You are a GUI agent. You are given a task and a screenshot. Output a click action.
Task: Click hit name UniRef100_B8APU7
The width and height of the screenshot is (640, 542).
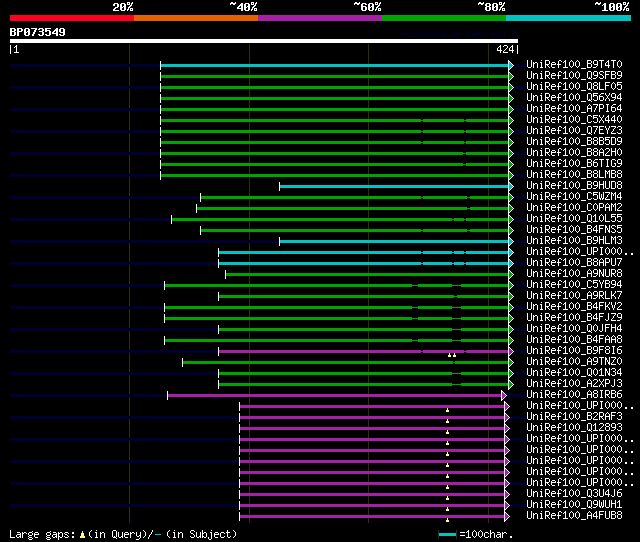pyautogui.click(x=574, y=263)
